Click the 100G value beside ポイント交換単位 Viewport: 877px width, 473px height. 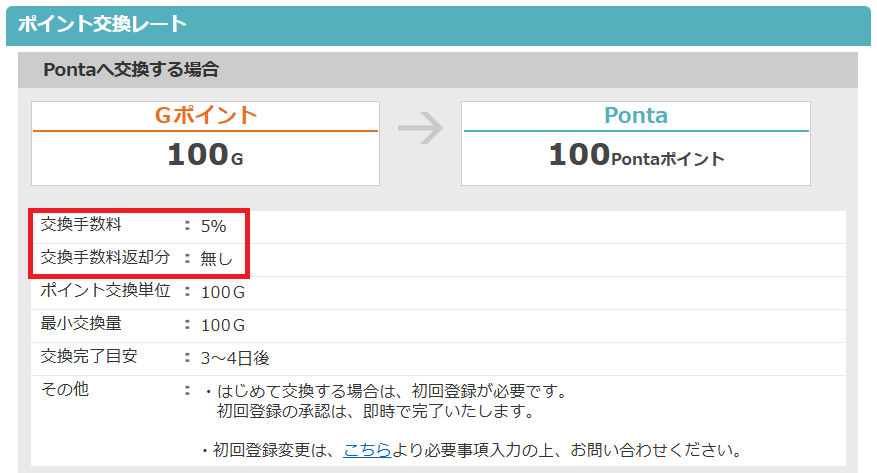(222, 292)
